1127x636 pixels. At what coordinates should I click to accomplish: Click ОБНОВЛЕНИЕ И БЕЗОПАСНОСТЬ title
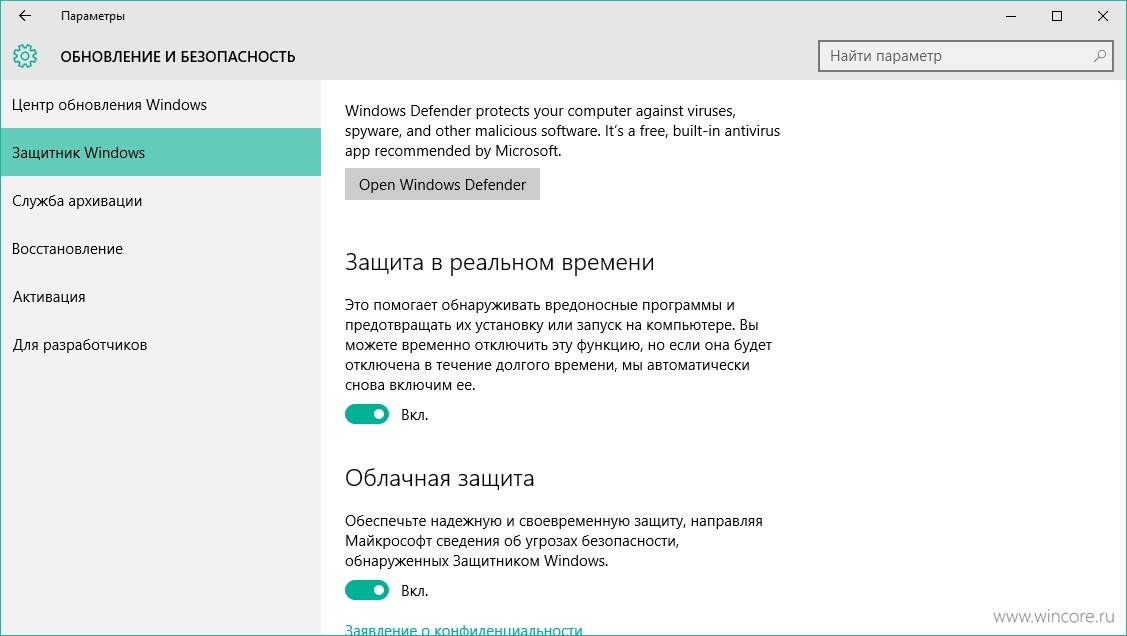[x=178, y=57]
